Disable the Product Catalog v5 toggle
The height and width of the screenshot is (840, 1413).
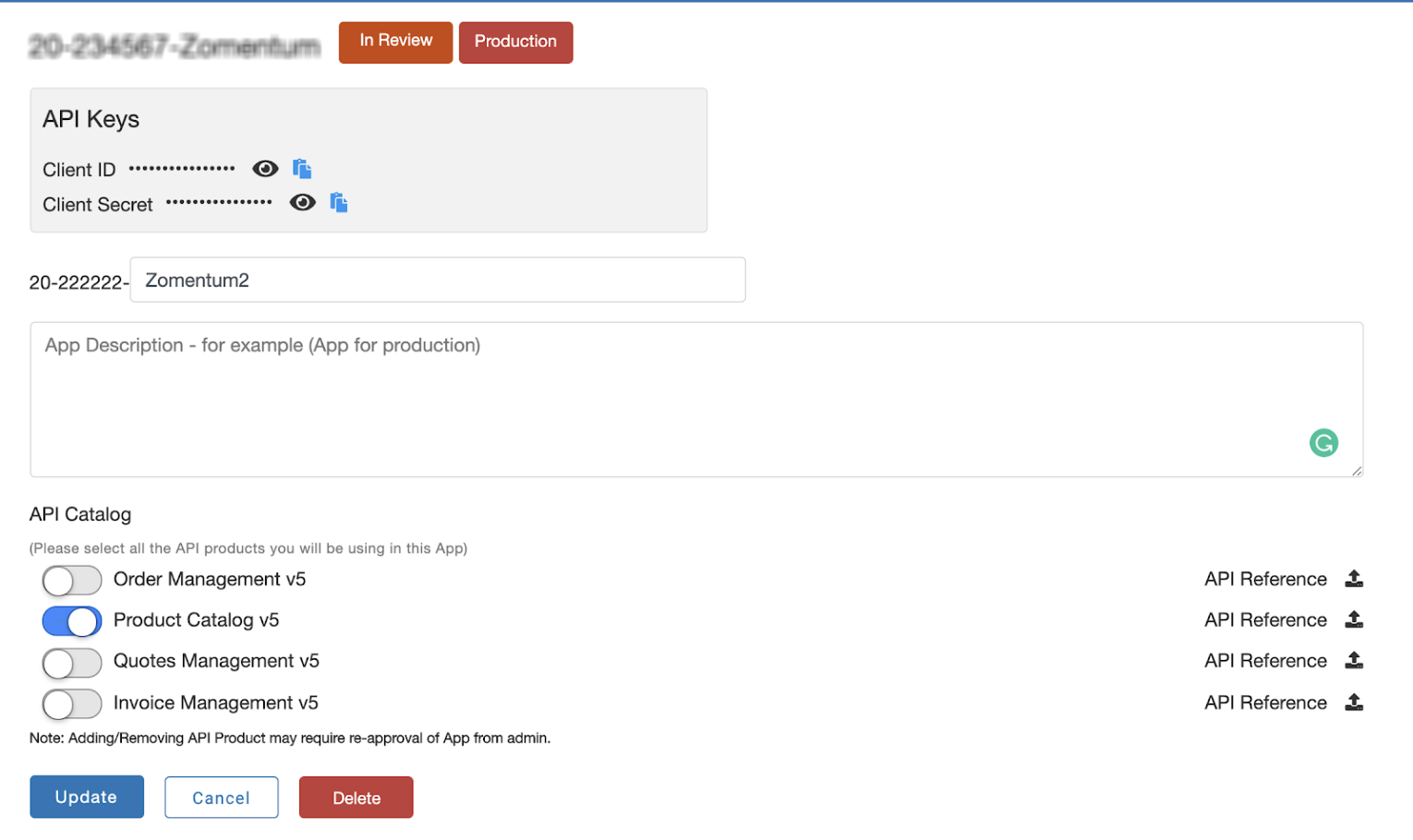coord(71,620)
